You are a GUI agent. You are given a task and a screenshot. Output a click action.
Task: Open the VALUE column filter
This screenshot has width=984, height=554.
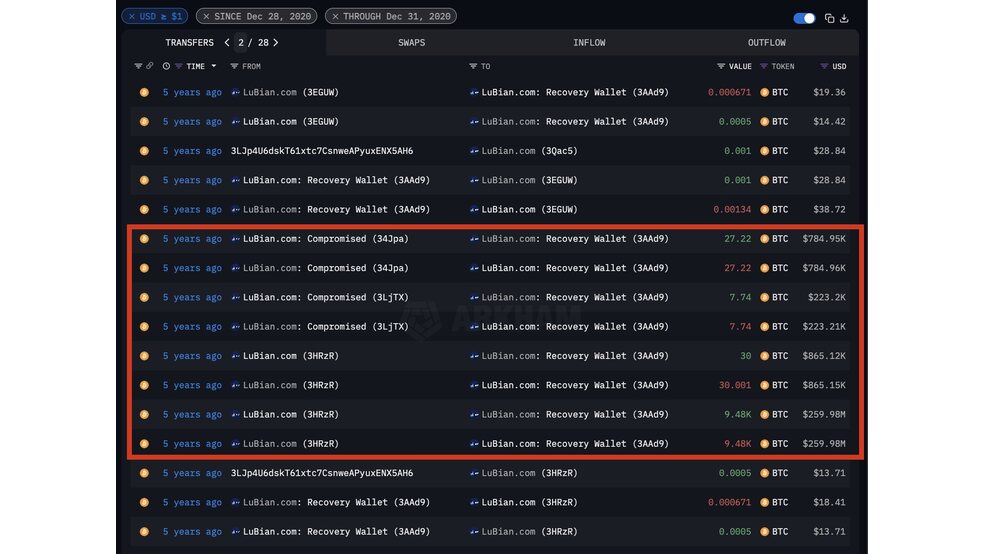tap(721, 66)
